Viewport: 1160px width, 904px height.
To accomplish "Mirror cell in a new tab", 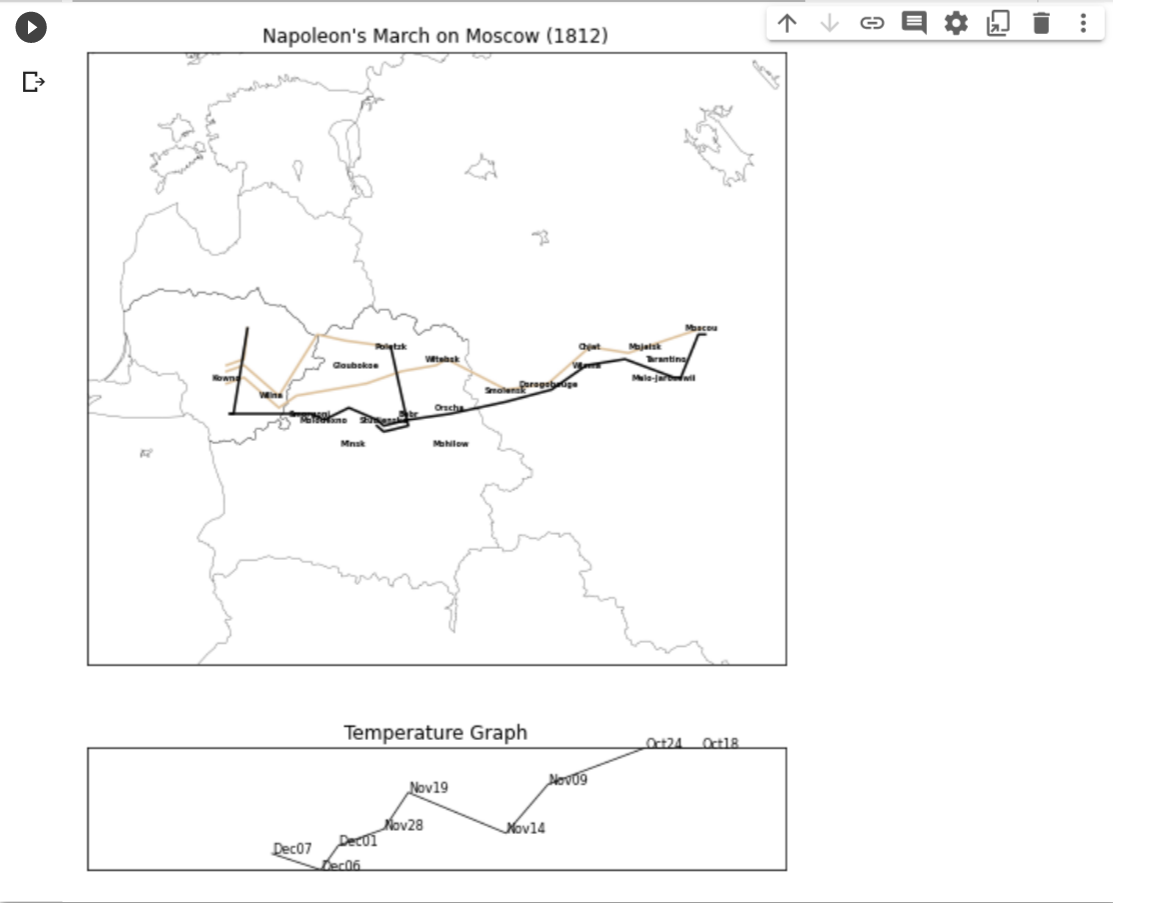I will point(998,23).
